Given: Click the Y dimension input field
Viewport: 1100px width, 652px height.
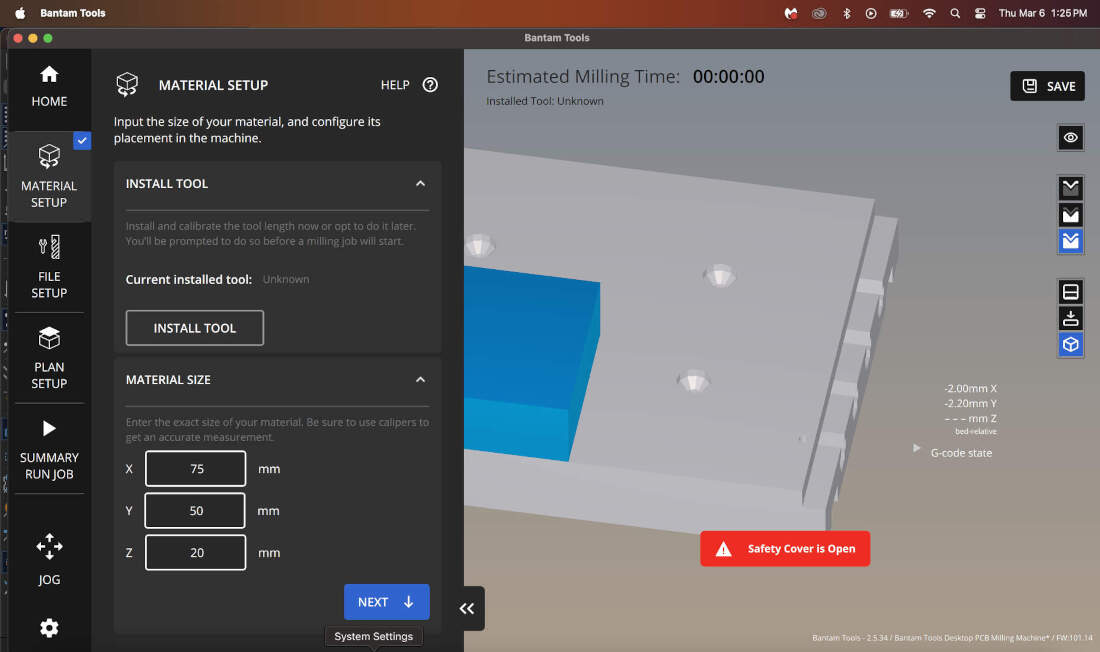Looking at the screenshot, I should (x=195, y=510).
